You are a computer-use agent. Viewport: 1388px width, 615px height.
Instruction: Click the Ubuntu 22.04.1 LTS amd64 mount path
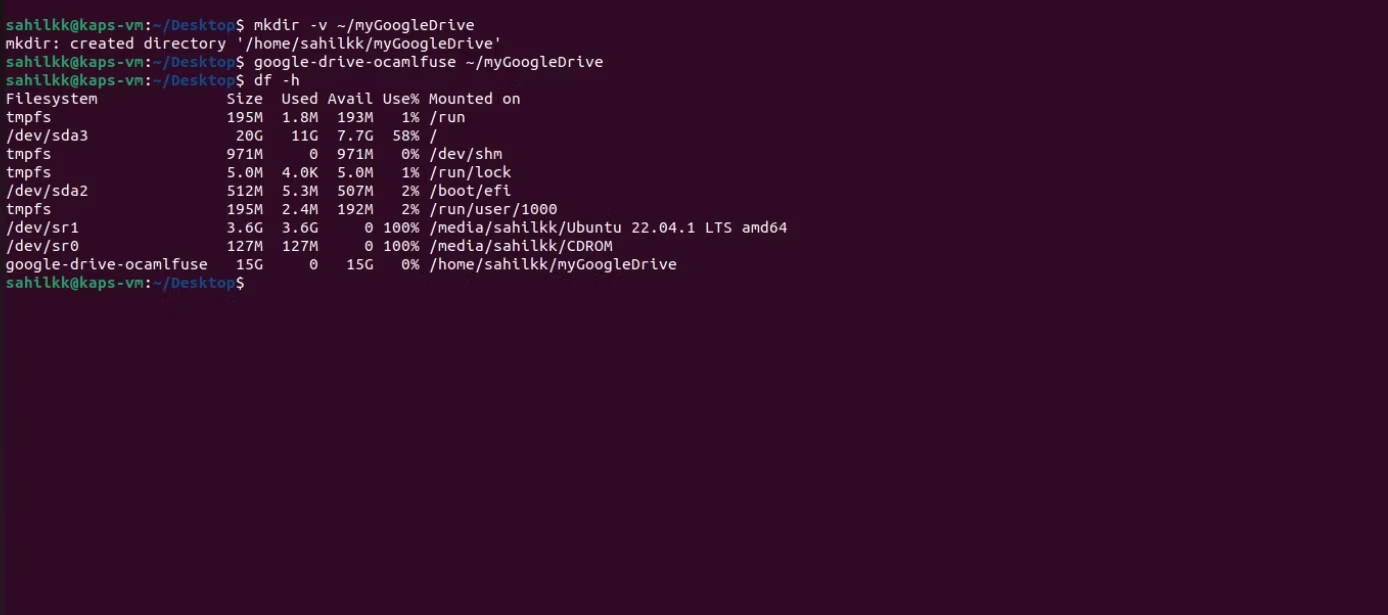(x=608, y=228)
